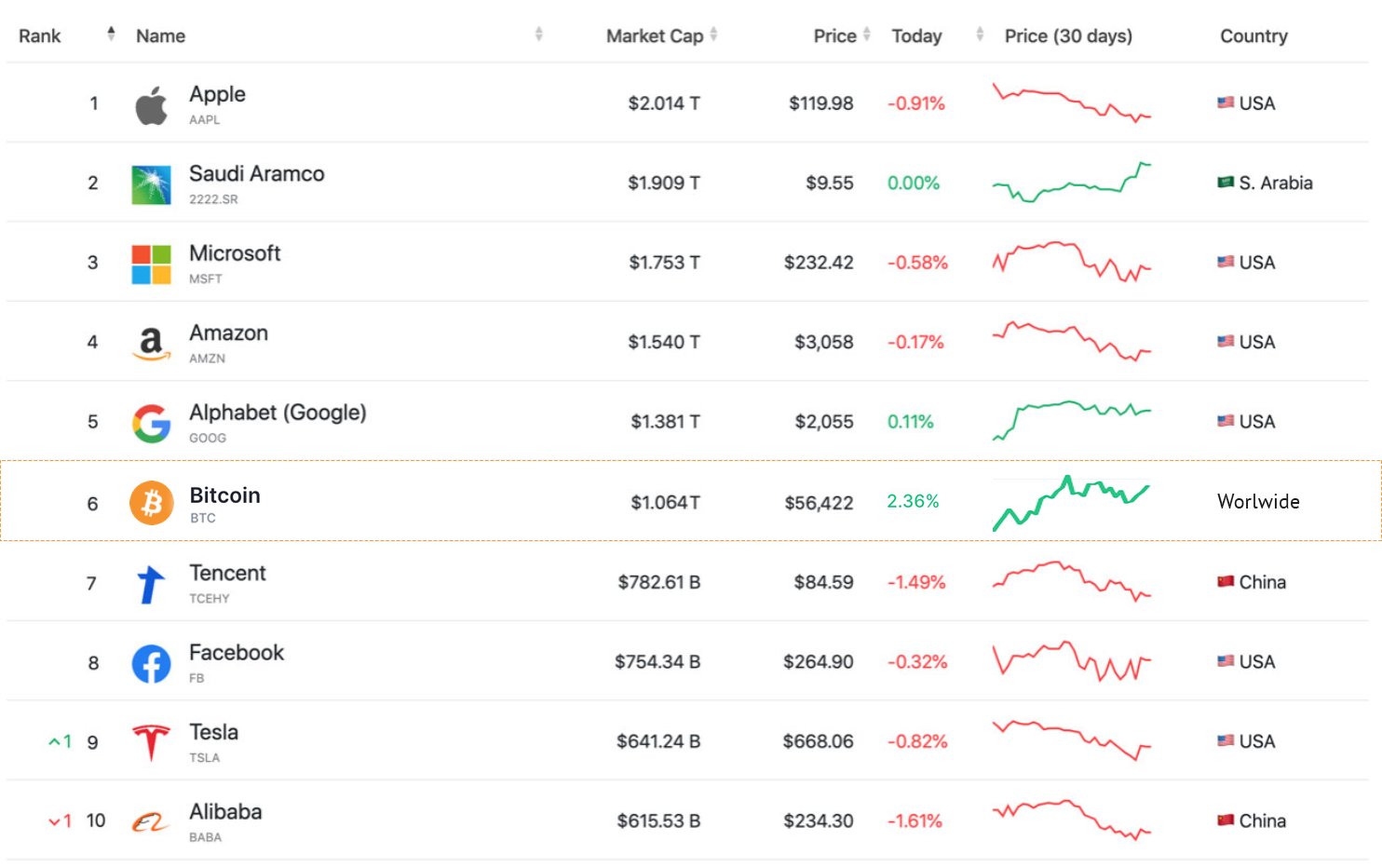Click the Tencent logo icon
This screenshot has height=868, width=1382.
point(151,585)
